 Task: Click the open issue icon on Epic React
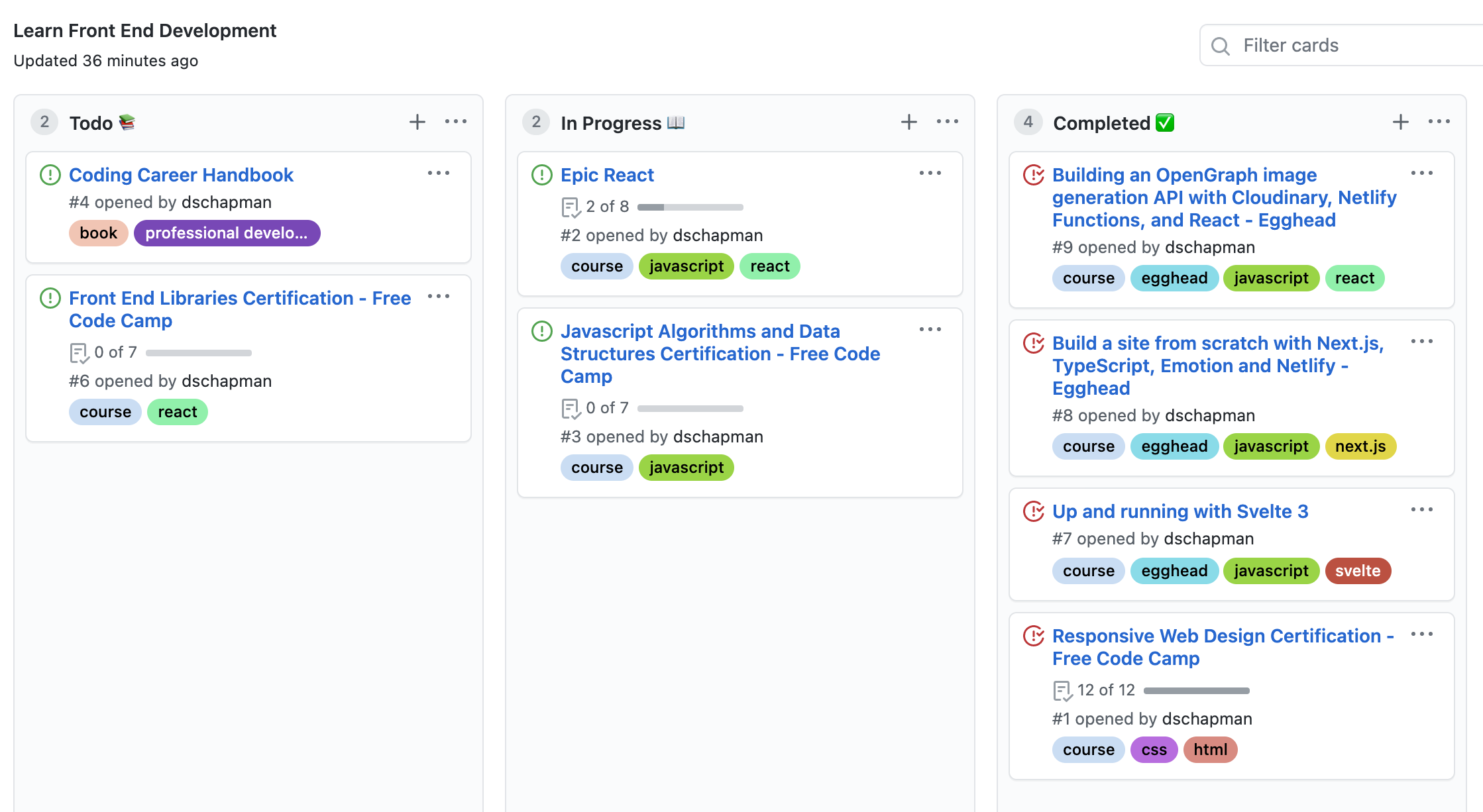click(541, 174)
